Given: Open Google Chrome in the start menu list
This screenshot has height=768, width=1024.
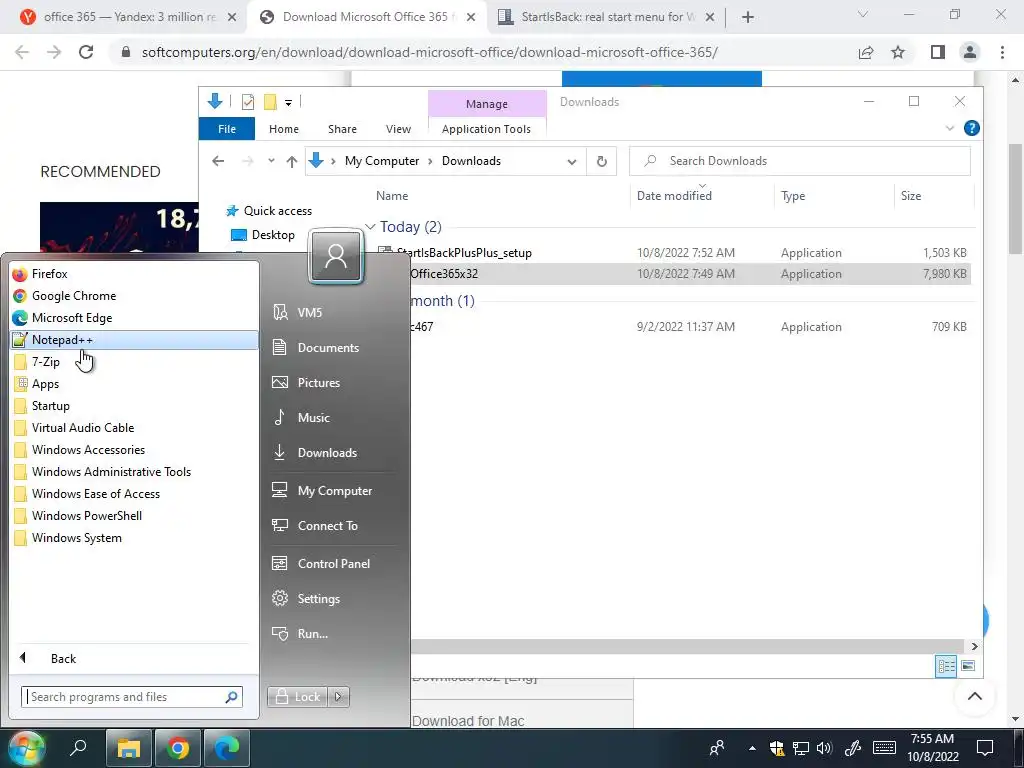Looking at the screenshot, I should click(x=134, y=296).
